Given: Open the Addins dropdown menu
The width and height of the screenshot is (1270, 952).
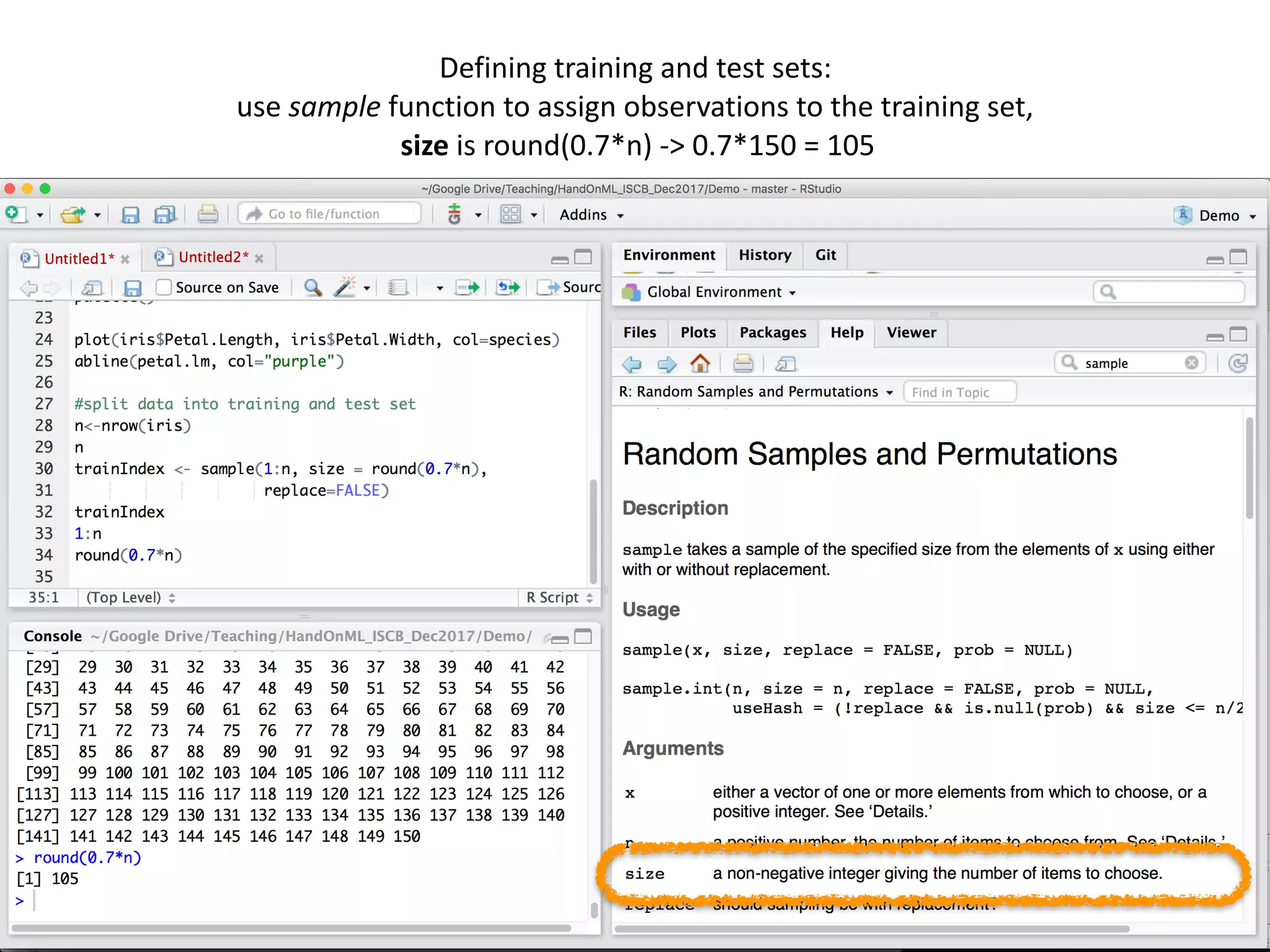Looking at the screenshot, I should coord(592,214).
